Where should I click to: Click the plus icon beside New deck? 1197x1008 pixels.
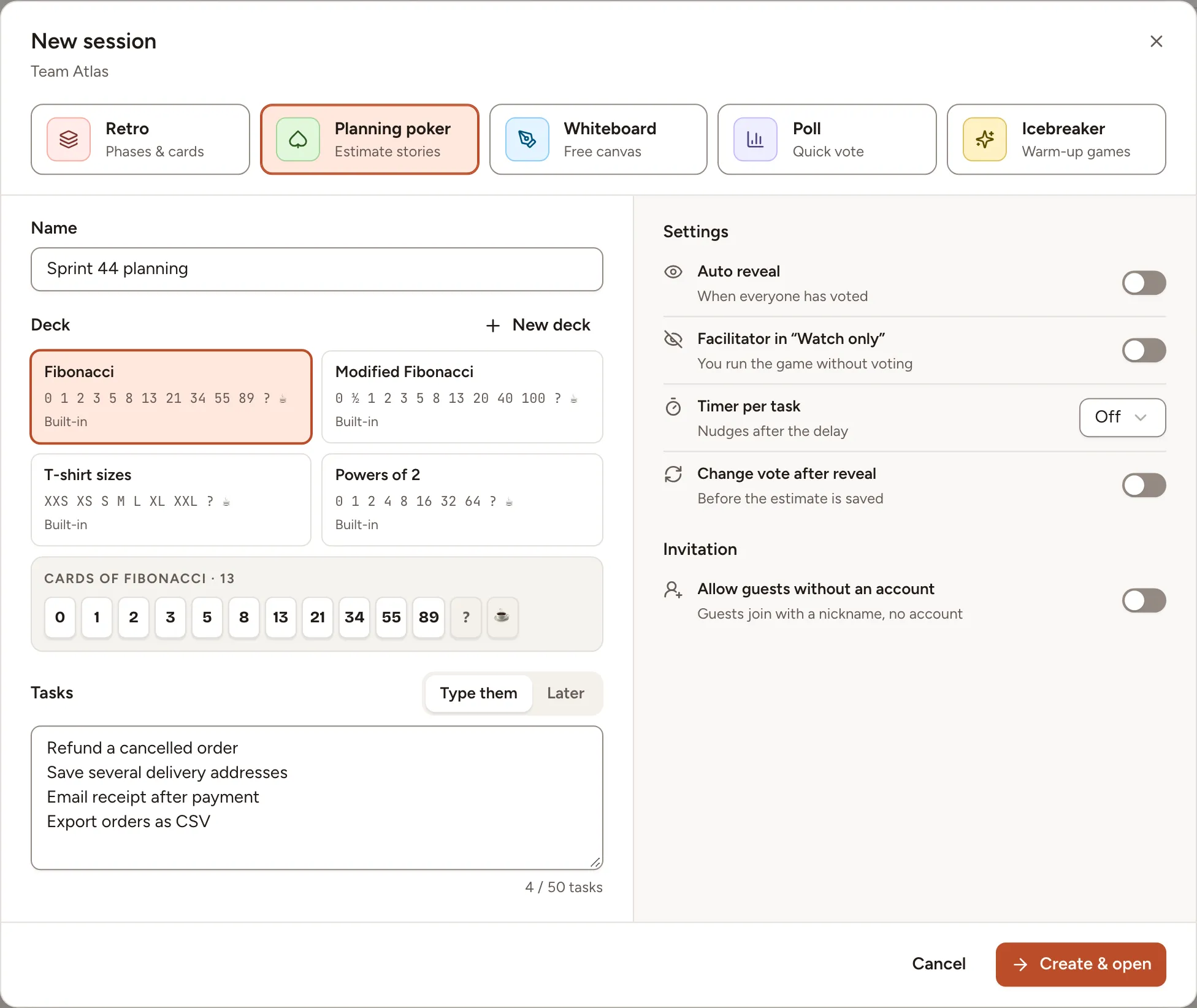tap(493, 326)
